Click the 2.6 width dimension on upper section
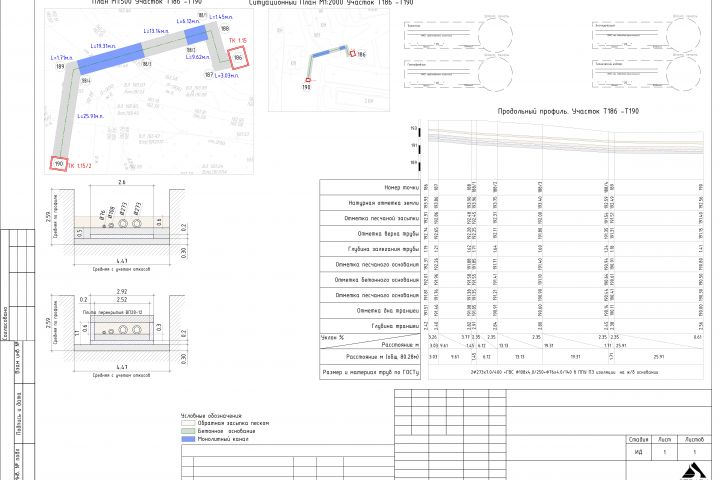 click(x=122, y=182)
